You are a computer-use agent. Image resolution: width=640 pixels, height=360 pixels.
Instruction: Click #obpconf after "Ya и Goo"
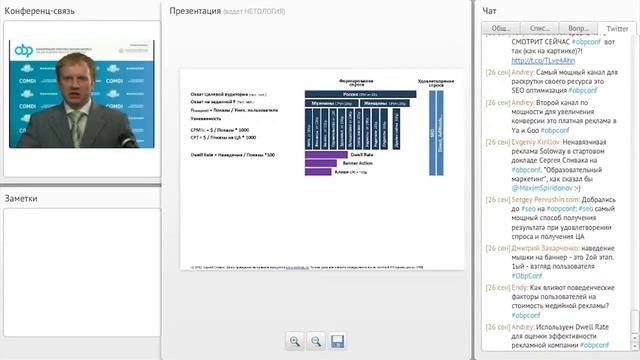click(555, 130)
